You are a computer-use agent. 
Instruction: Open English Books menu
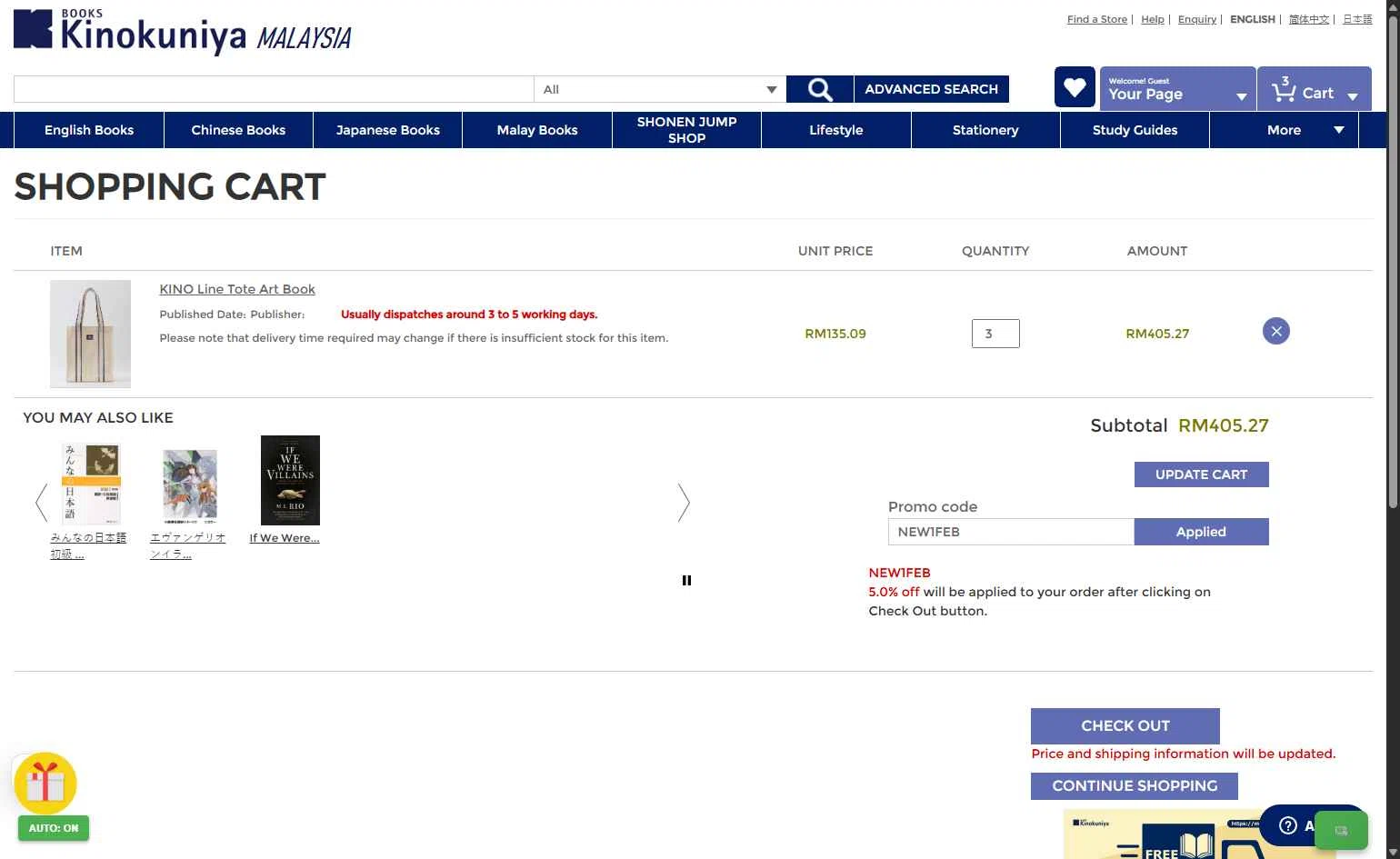[x=89, y=130]
